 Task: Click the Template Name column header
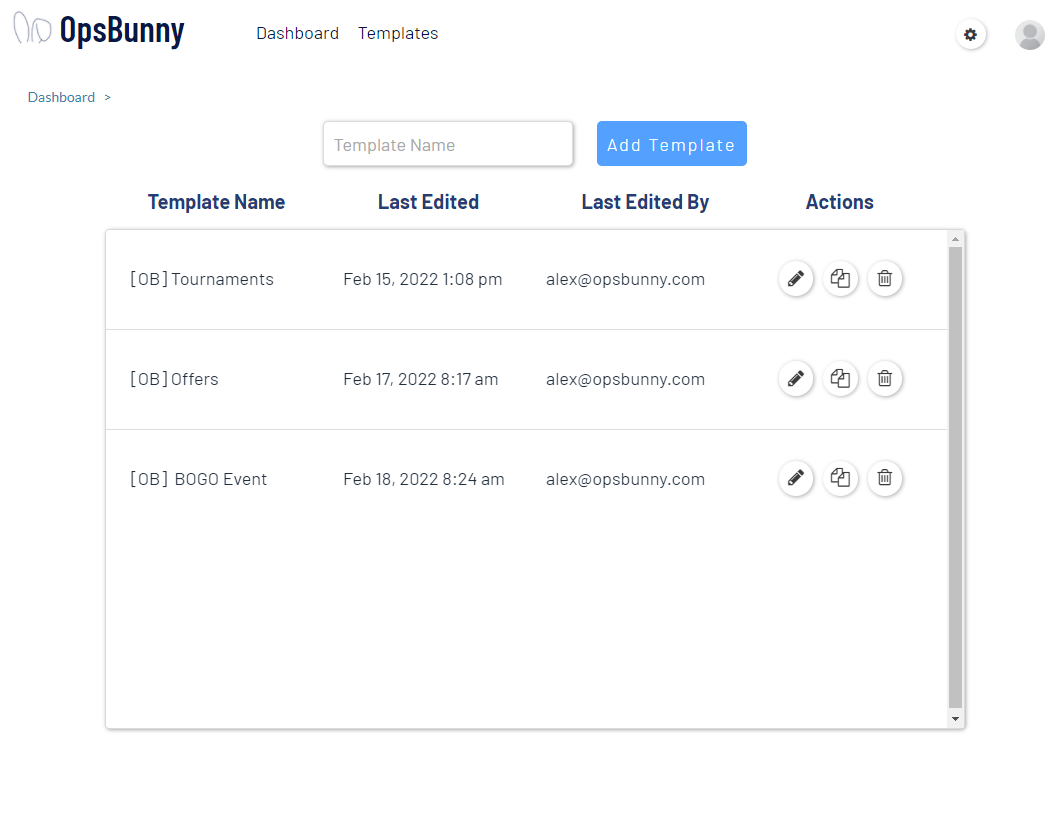[x=216, y=202]
